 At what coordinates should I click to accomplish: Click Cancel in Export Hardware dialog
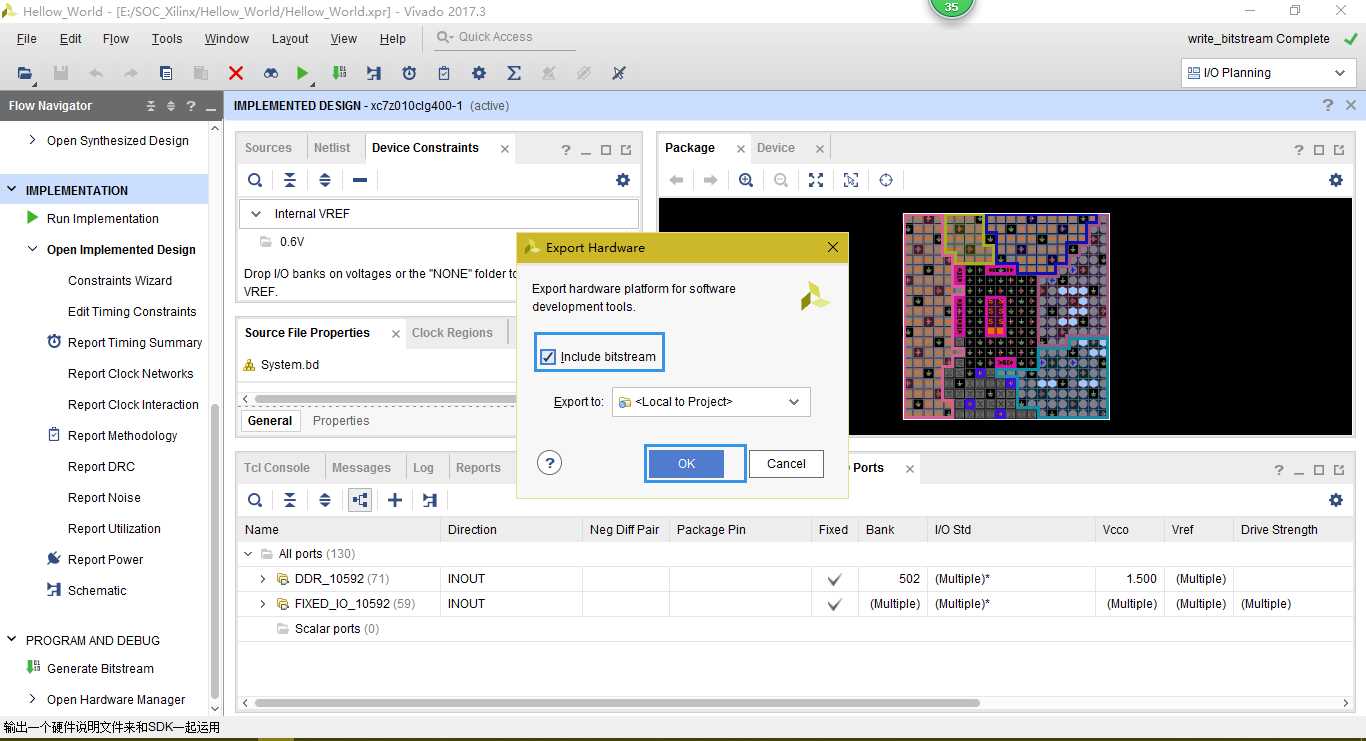[x=786, y=463]
